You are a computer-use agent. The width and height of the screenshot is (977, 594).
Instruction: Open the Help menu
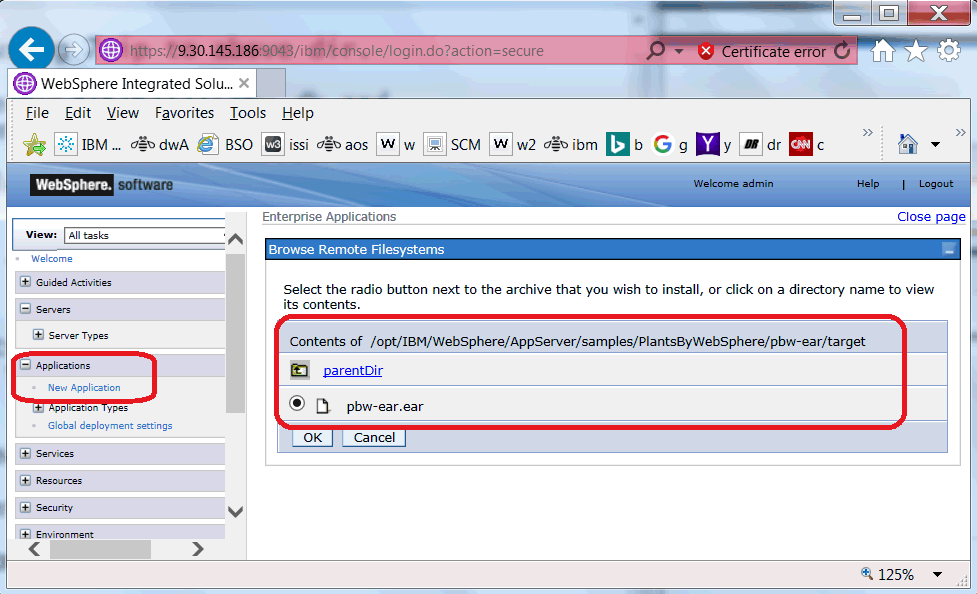pyautogui.click(x=298, y=113)
